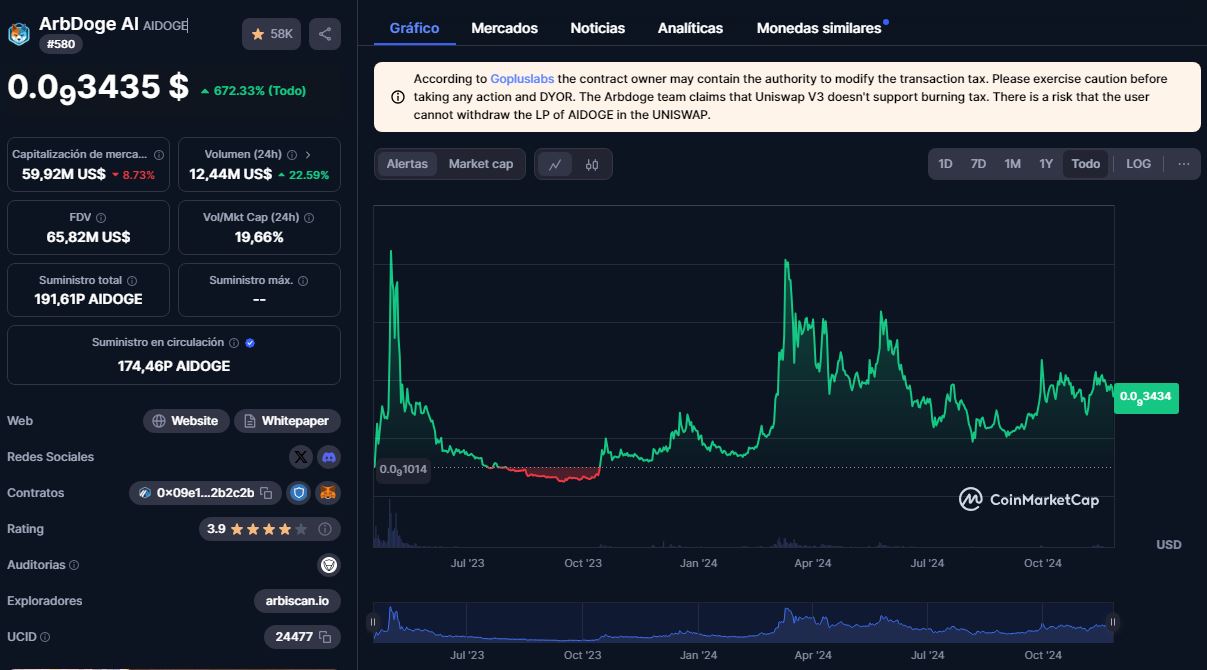
Task: Click the 672.33% (Todo) change indicator
Action: click(253, 91)
